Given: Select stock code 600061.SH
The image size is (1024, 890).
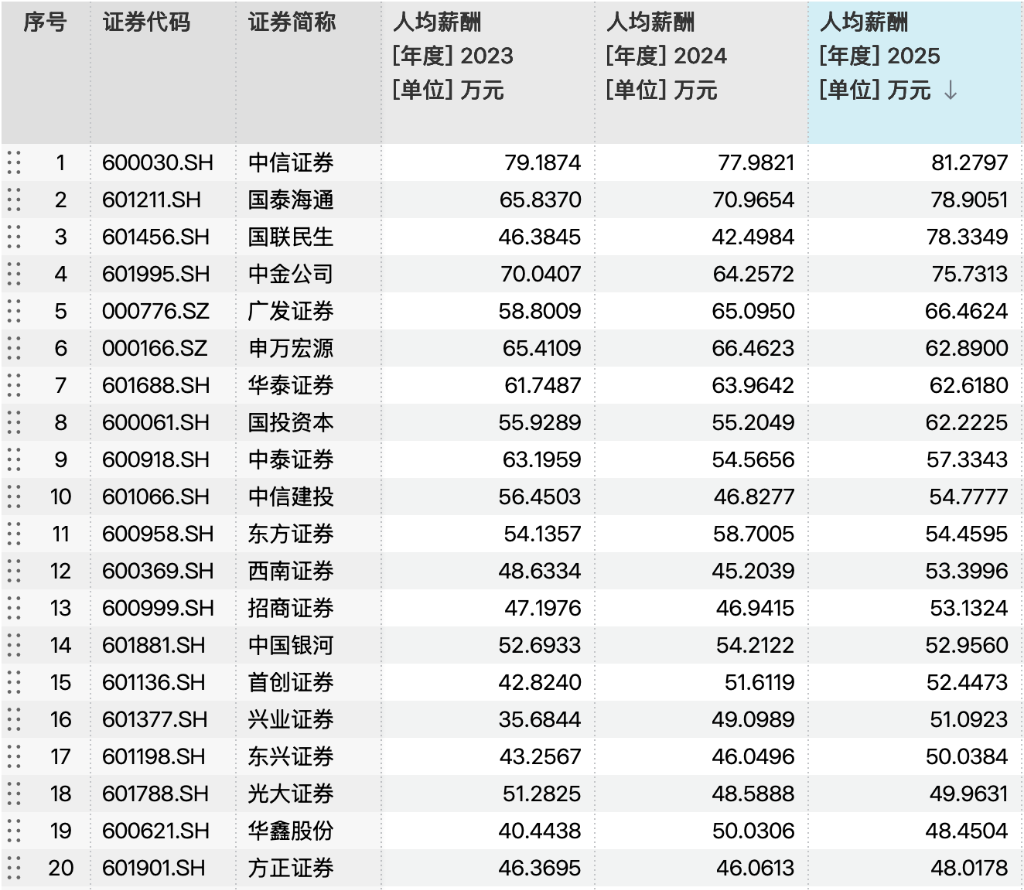Looking at the screenshot, I should click(x=156, y=422).
